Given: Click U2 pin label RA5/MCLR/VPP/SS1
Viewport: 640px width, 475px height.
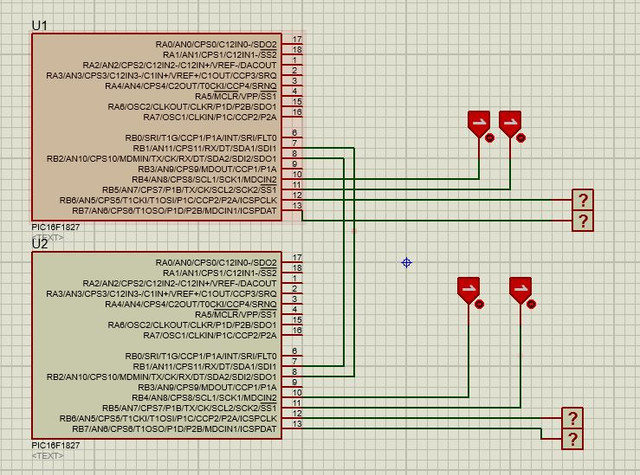Looking at the screenshot, I should [236, 315].
